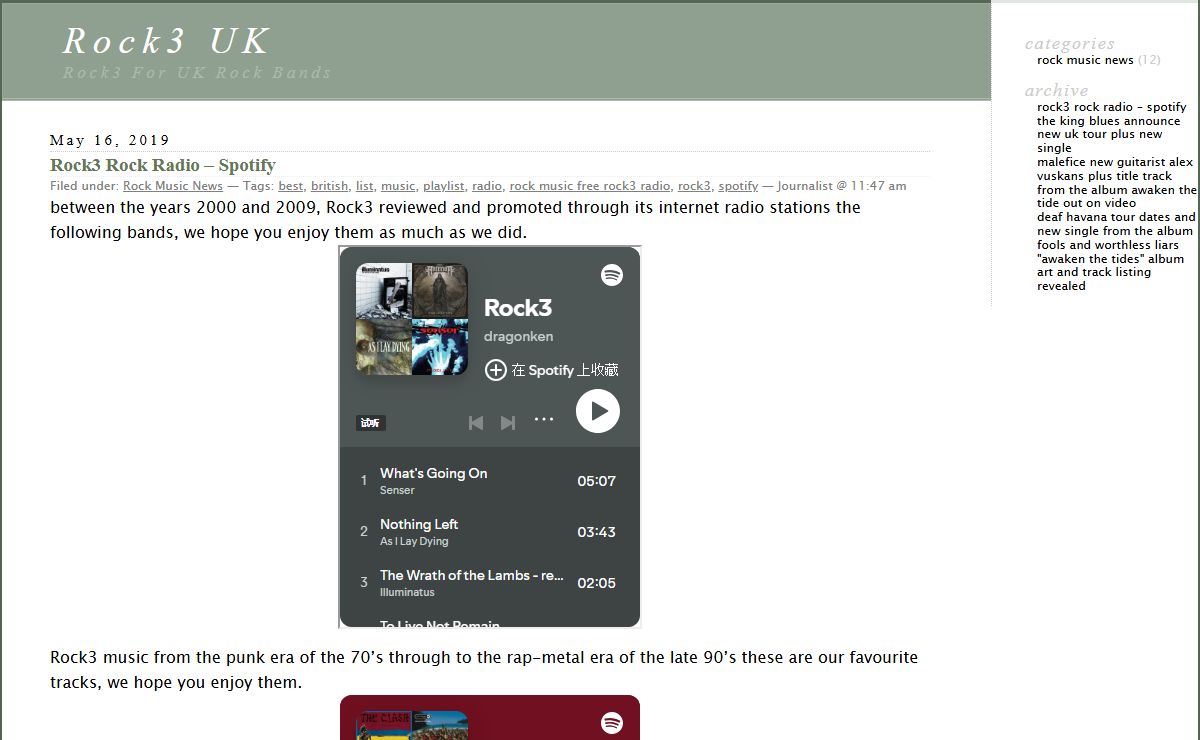Image resolution: width=1200 pixels, height=740 pixels.
Task: Open the three-dot more options menu in the player
Action: (544, 420)
